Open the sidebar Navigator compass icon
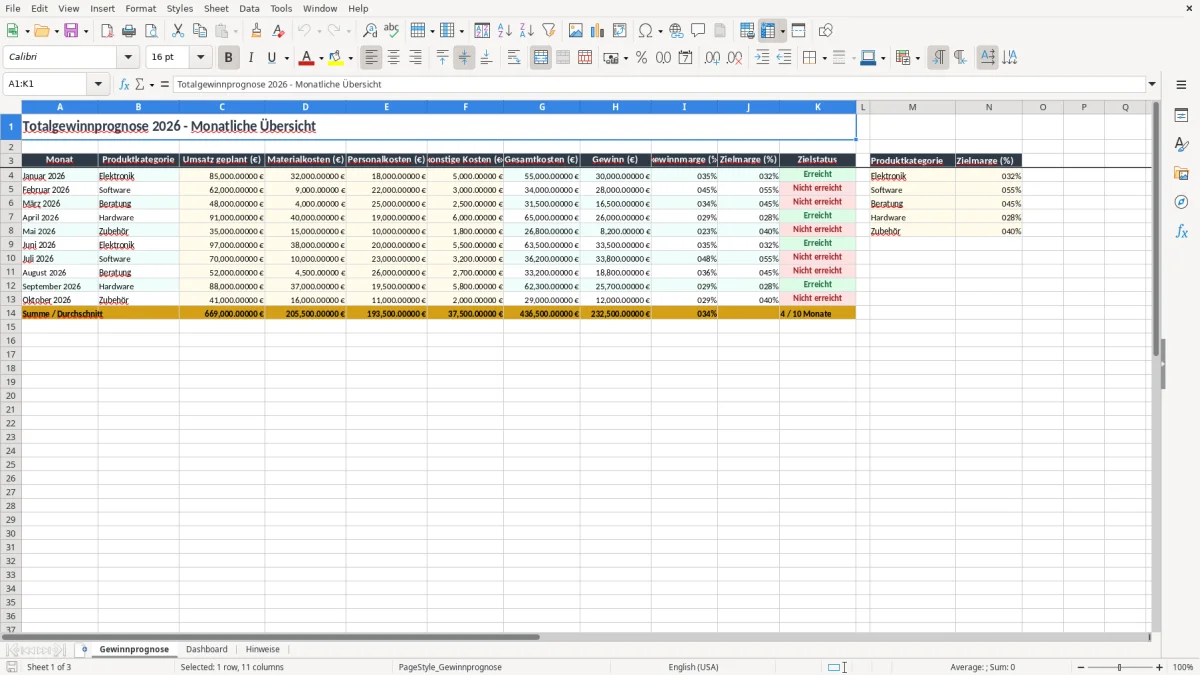The width and height of the screenshot is (1200, 675). point(1181,202)
